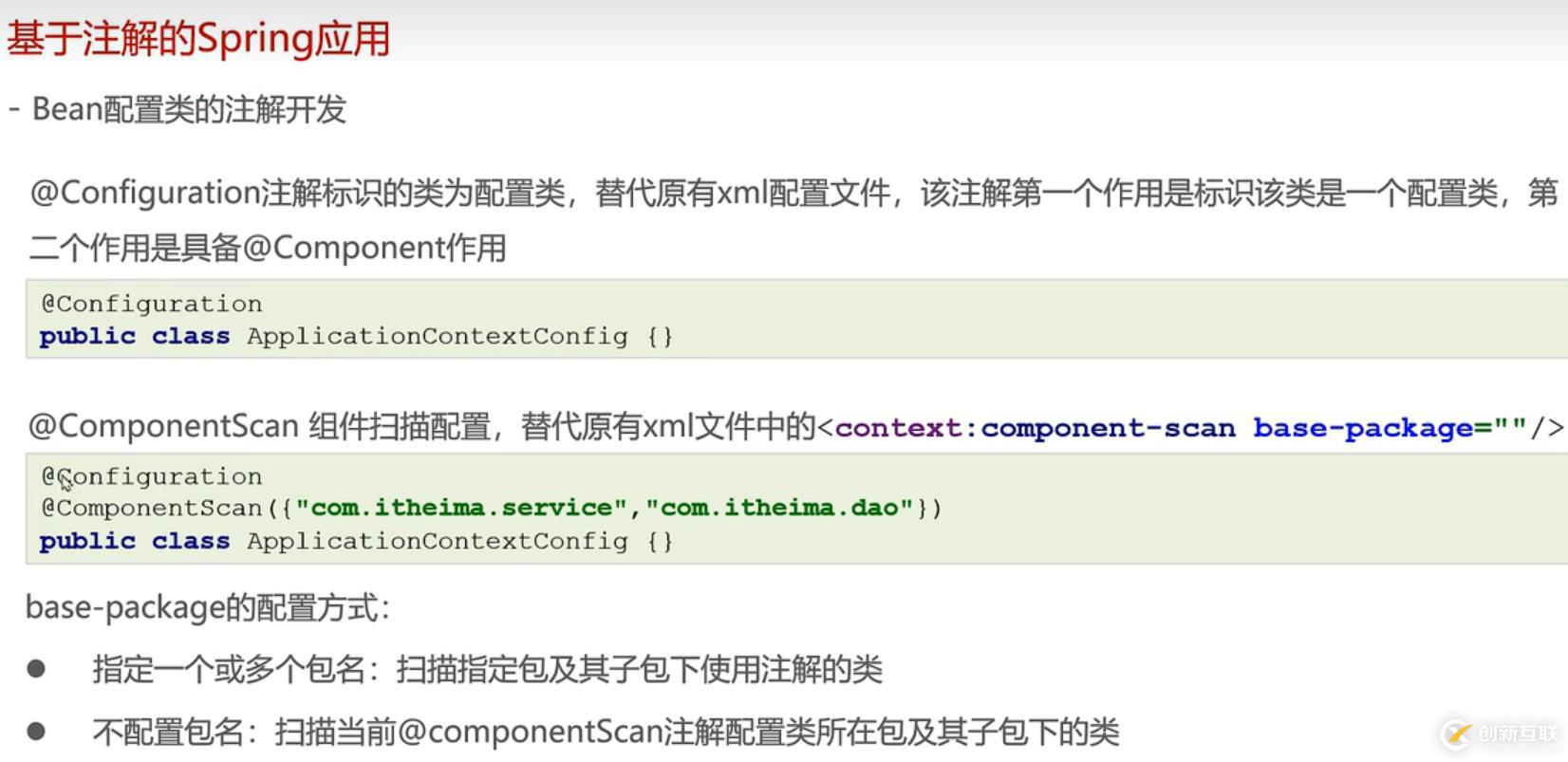
Task: Click the 创新互联 watermark text
Action: click(x=1518, y=734)
